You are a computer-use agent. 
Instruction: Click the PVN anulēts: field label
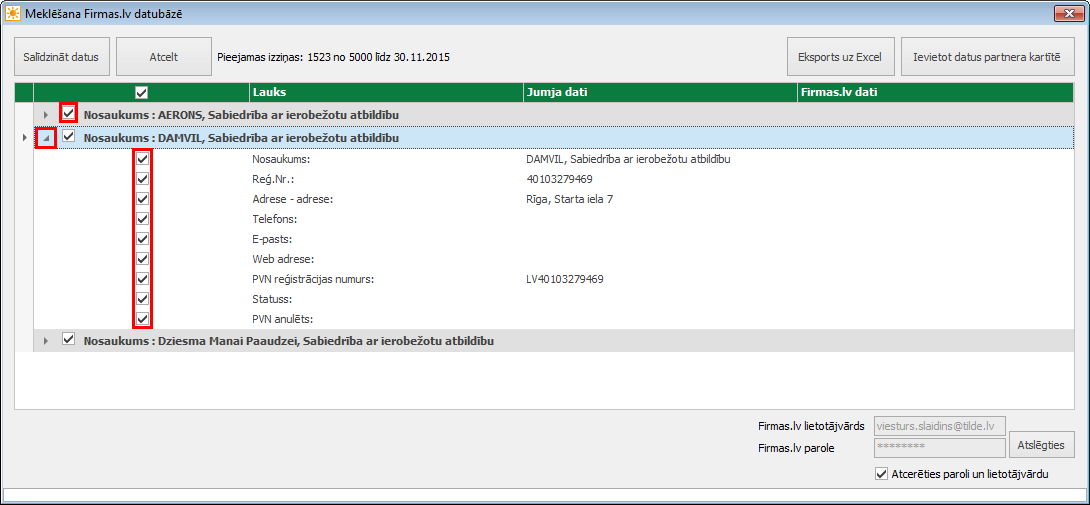pos(284,320)
